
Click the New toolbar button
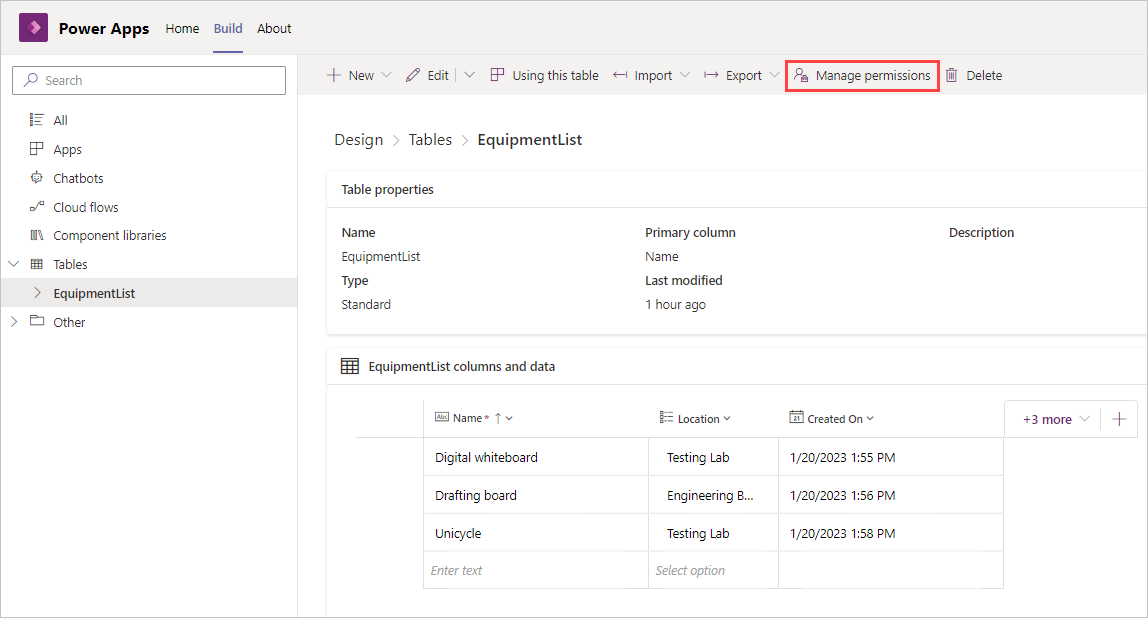pos(359,75)
